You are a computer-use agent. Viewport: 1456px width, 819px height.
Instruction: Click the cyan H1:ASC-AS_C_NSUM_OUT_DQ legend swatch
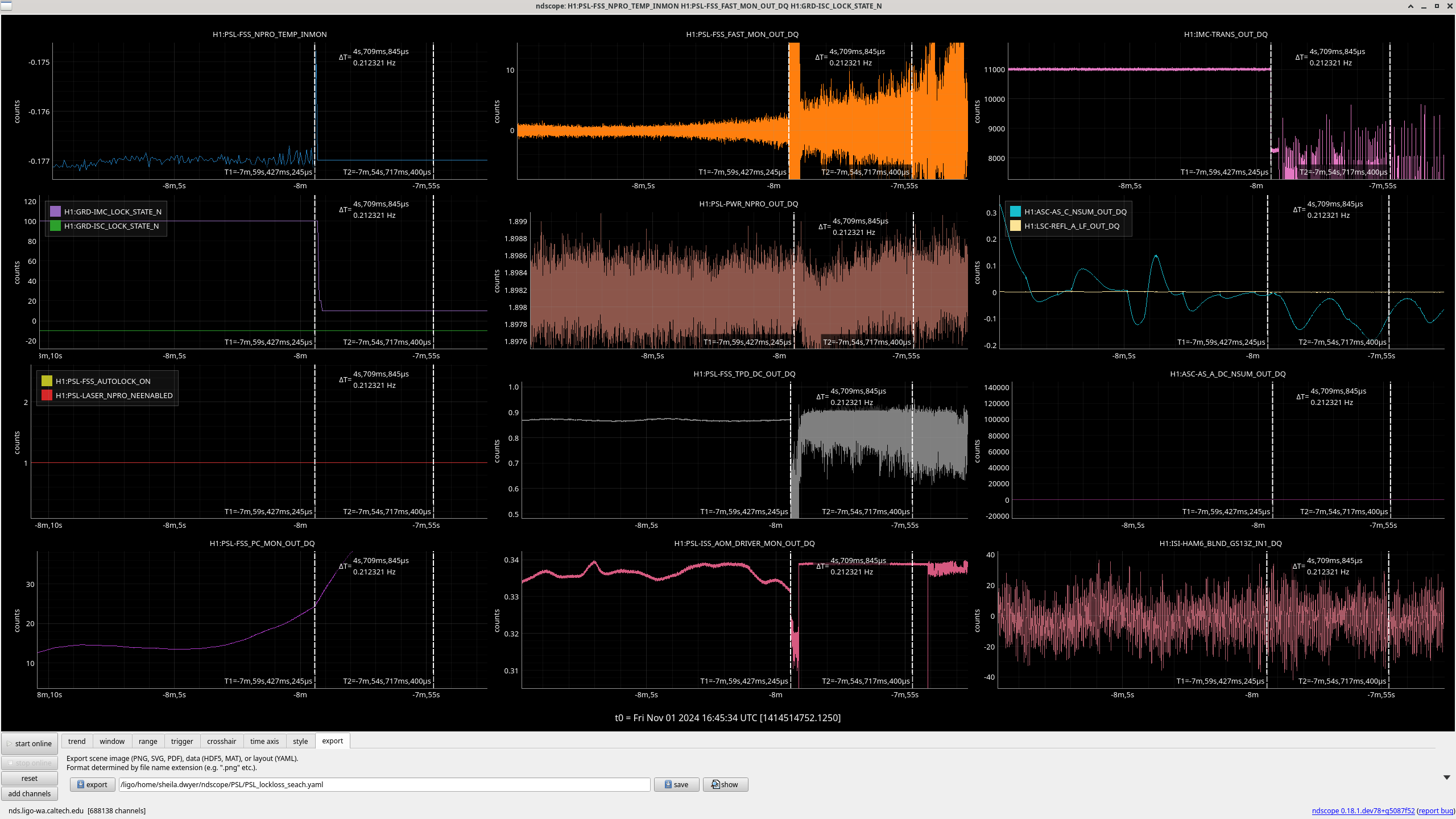tap(1015, 212)
